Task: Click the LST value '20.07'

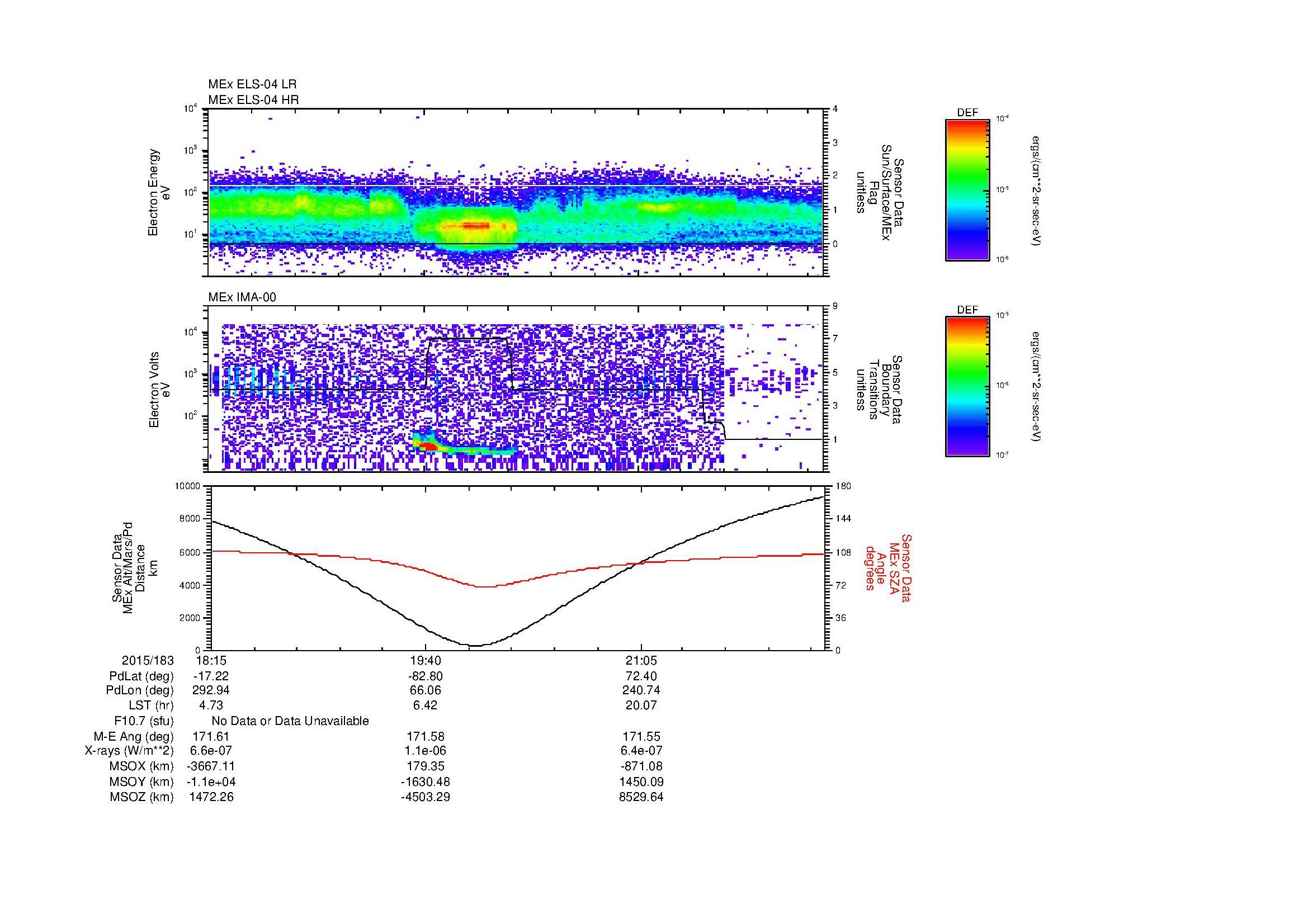Action: 641,705
